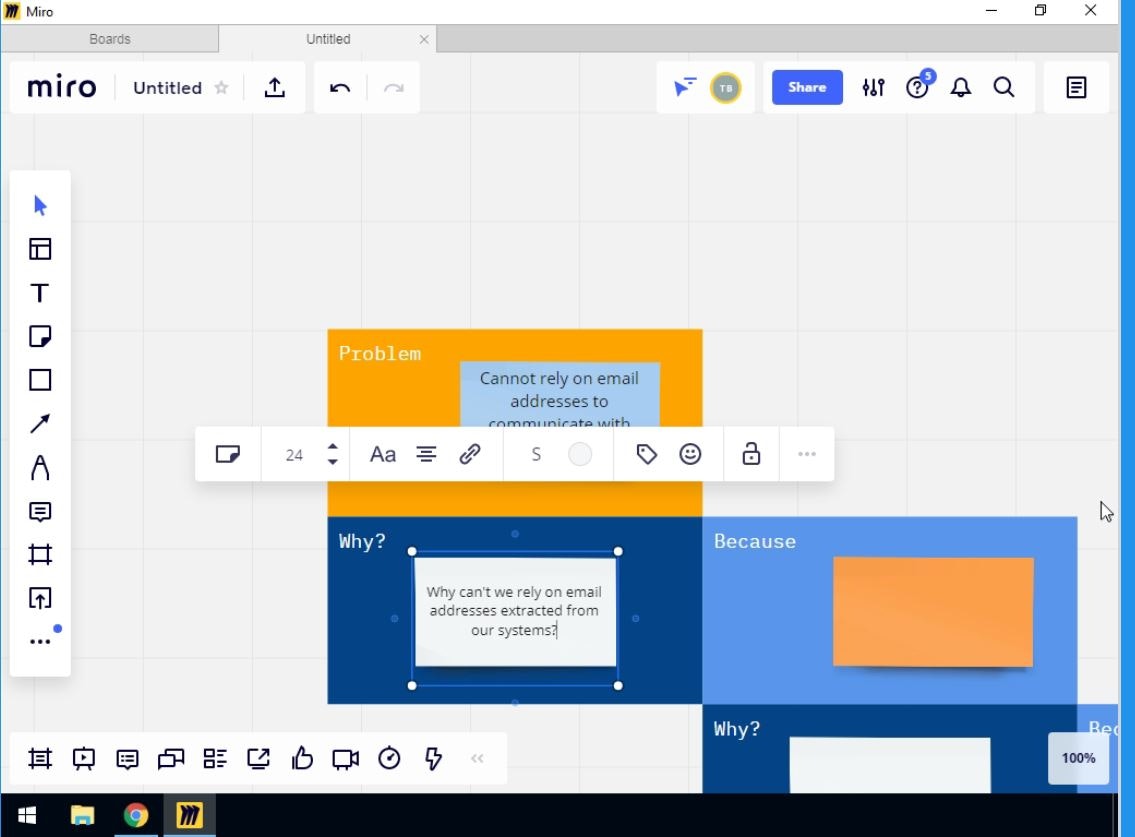Open more options in context toolbar
The height and width of the screenshot is (837, 1135).
pyautogui.click(x=807, y=454)
